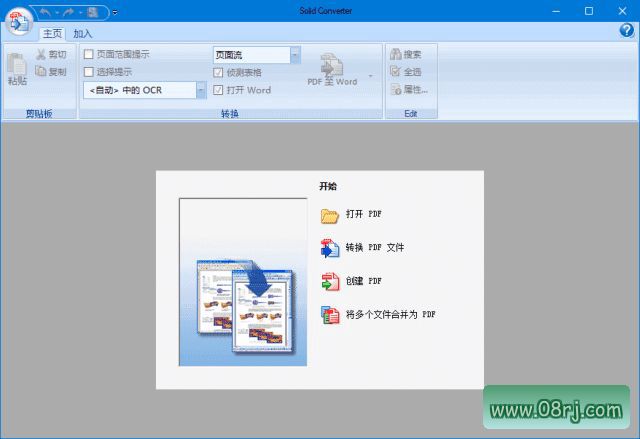Click the 创建 PDF text link

(x=364, y=281)
